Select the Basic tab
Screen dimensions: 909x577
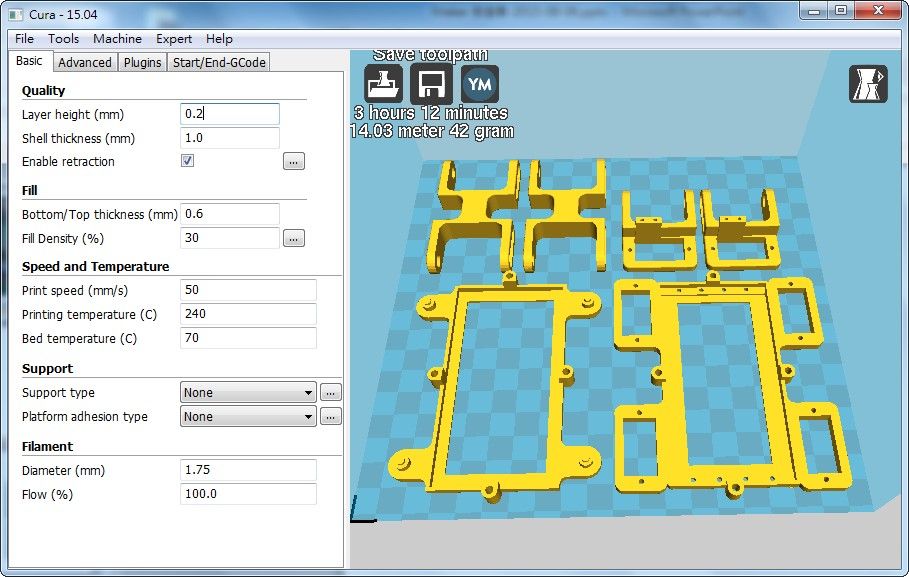[x=30, y=61]
